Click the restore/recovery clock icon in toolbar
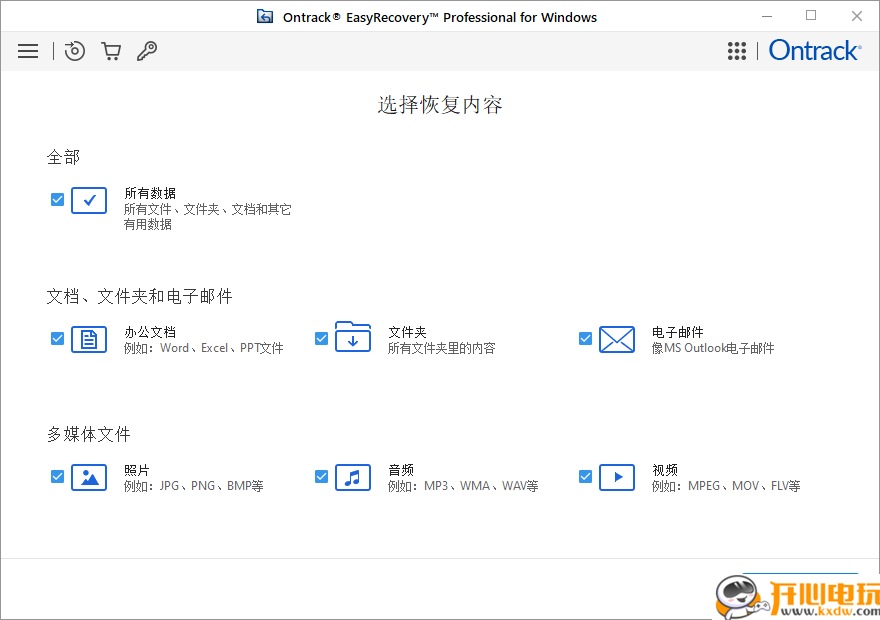The height and width of the screenshot is (620, 880). point(74,50)
